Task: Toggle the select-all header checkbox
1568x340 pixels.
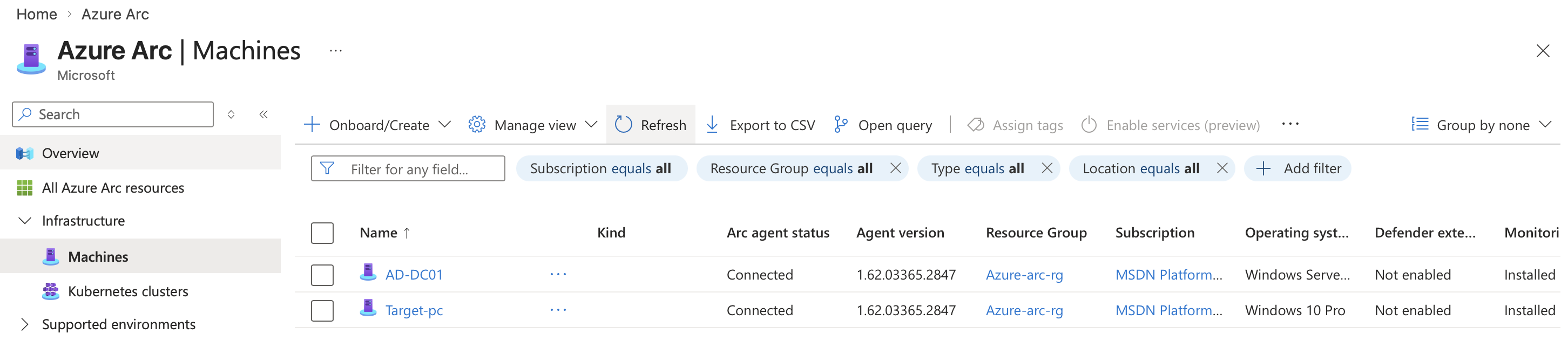Action: (x=322, y=233)
